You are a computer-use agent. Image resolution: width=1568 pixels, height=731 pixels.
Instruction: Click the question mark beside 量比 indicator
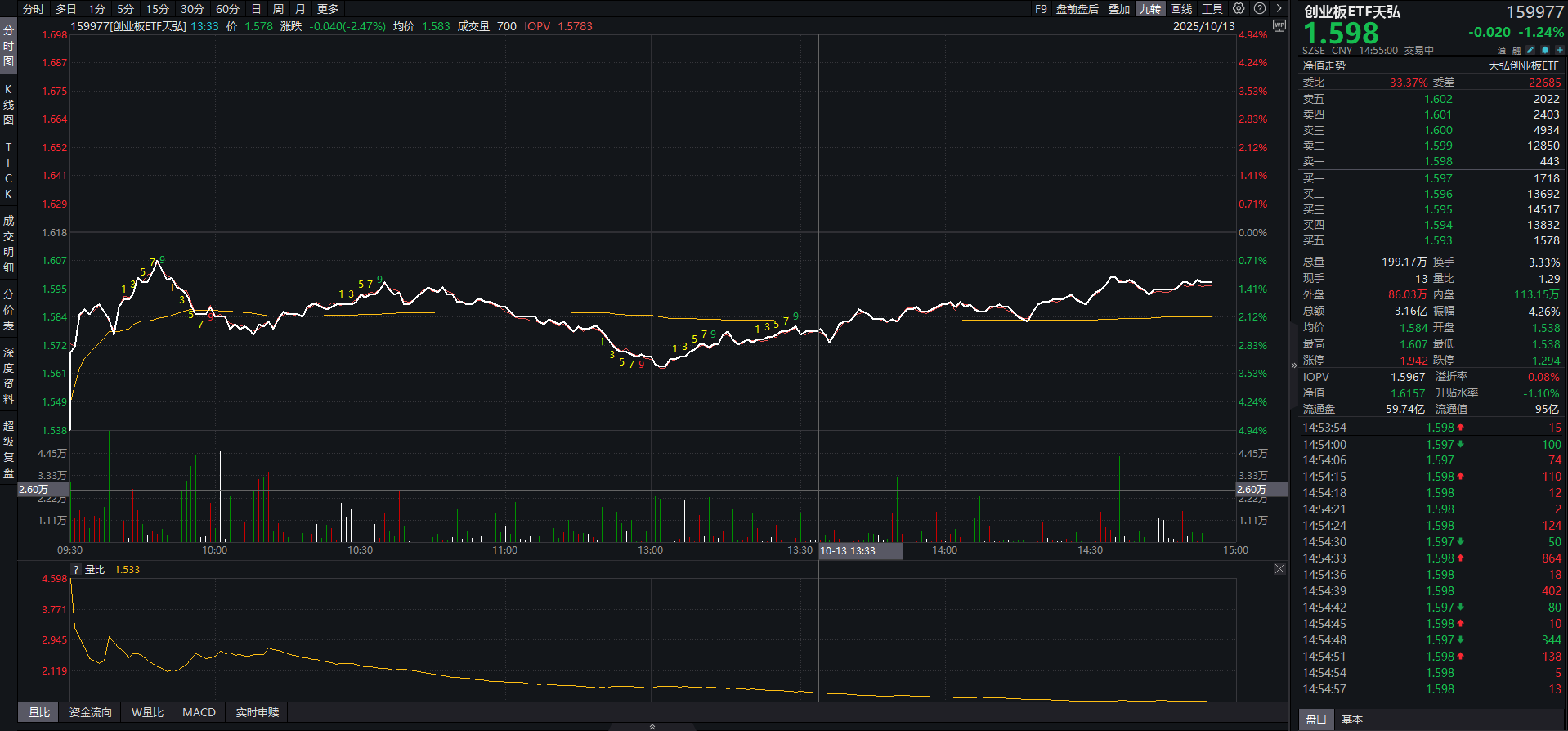(x=77, y=570)
